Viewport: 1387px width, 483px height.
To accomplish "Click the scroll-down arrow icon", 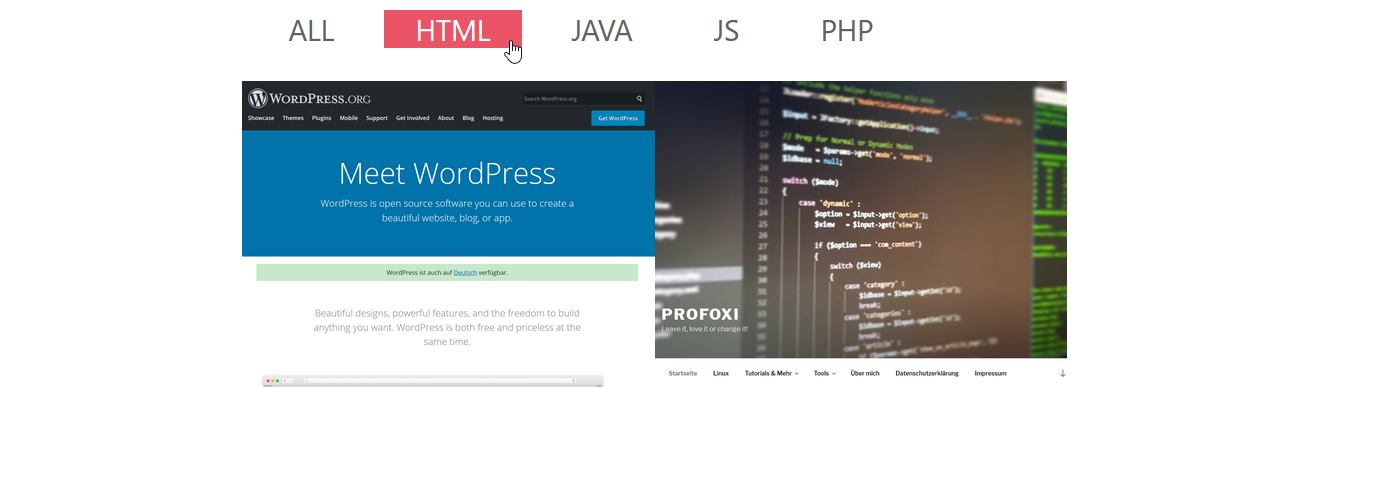I will 1063,373.
